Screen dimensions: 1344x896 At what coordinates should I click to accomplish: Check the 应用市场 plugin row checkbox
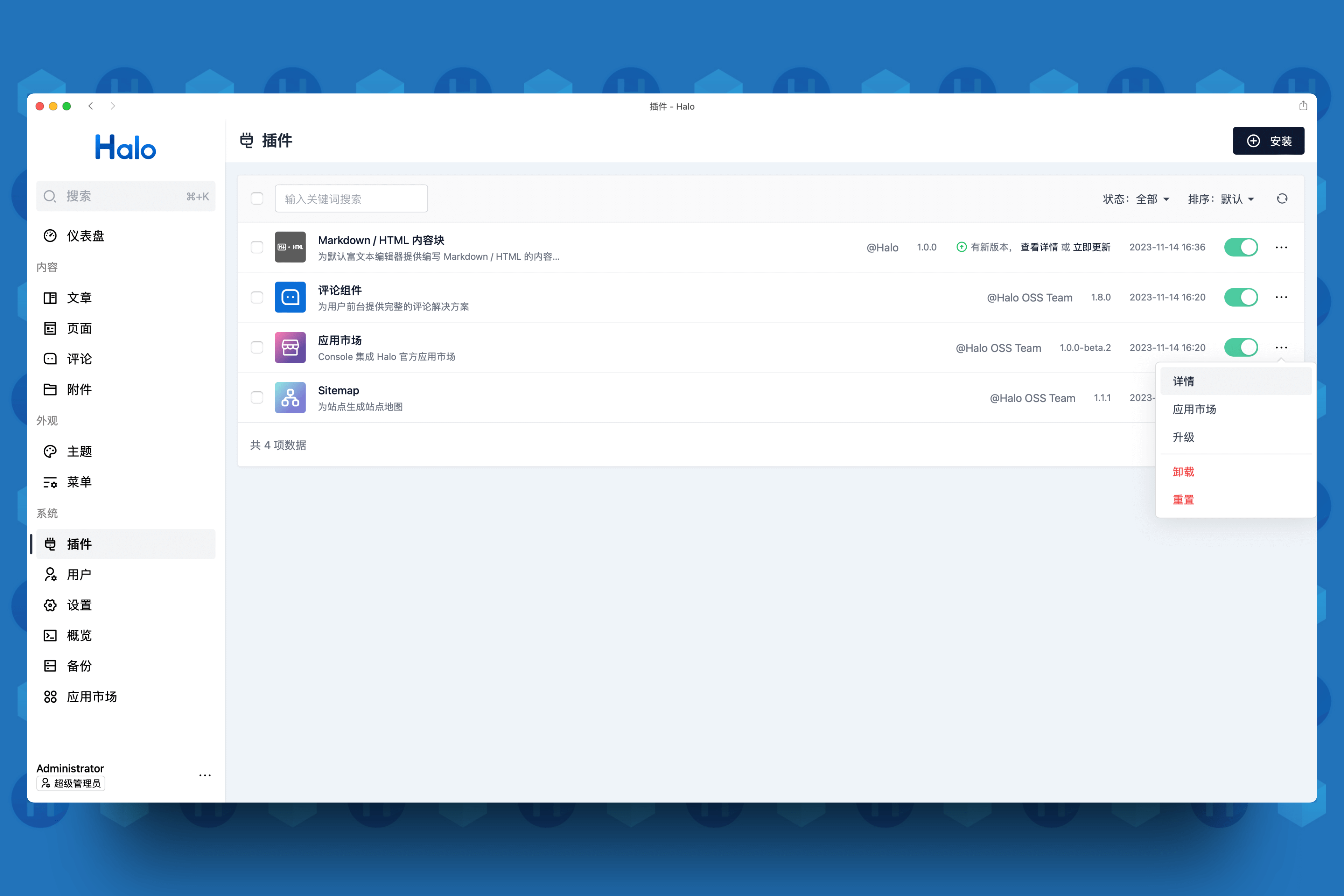click(257, 348)
